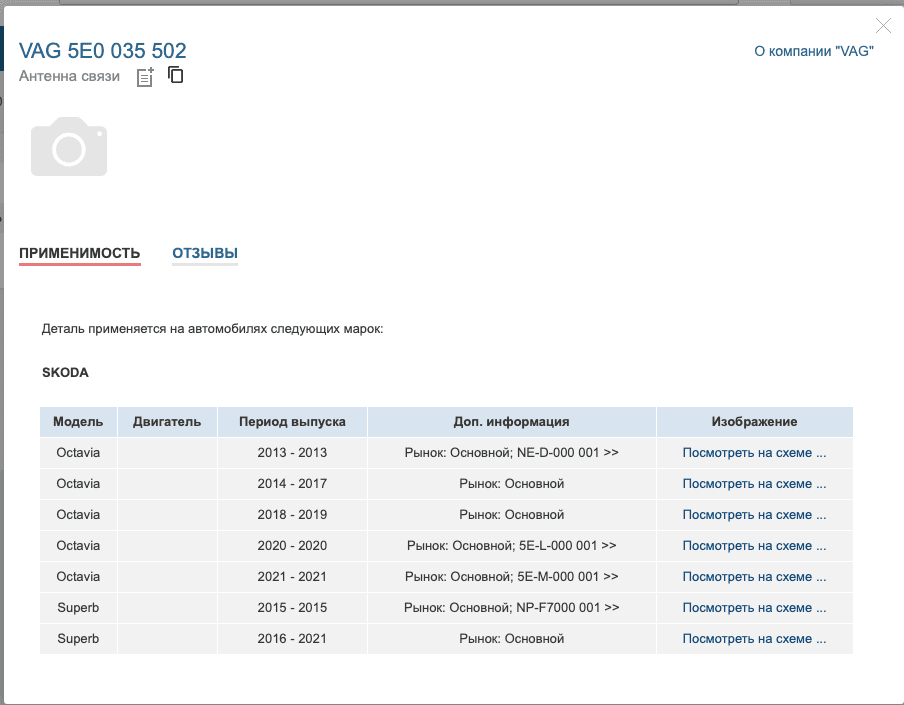The height and width of the screenshot is (705, 904).
Task: Click the SKODA brand heading
Action: (x=65, y=372)
